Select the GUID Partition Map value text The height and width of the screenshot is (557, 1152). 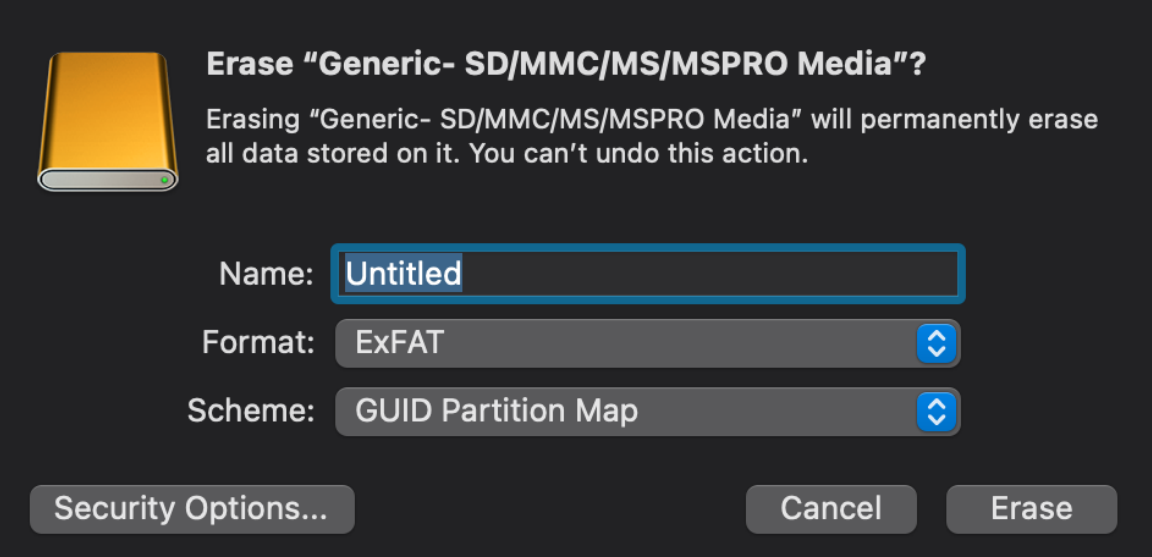point(496,412)
